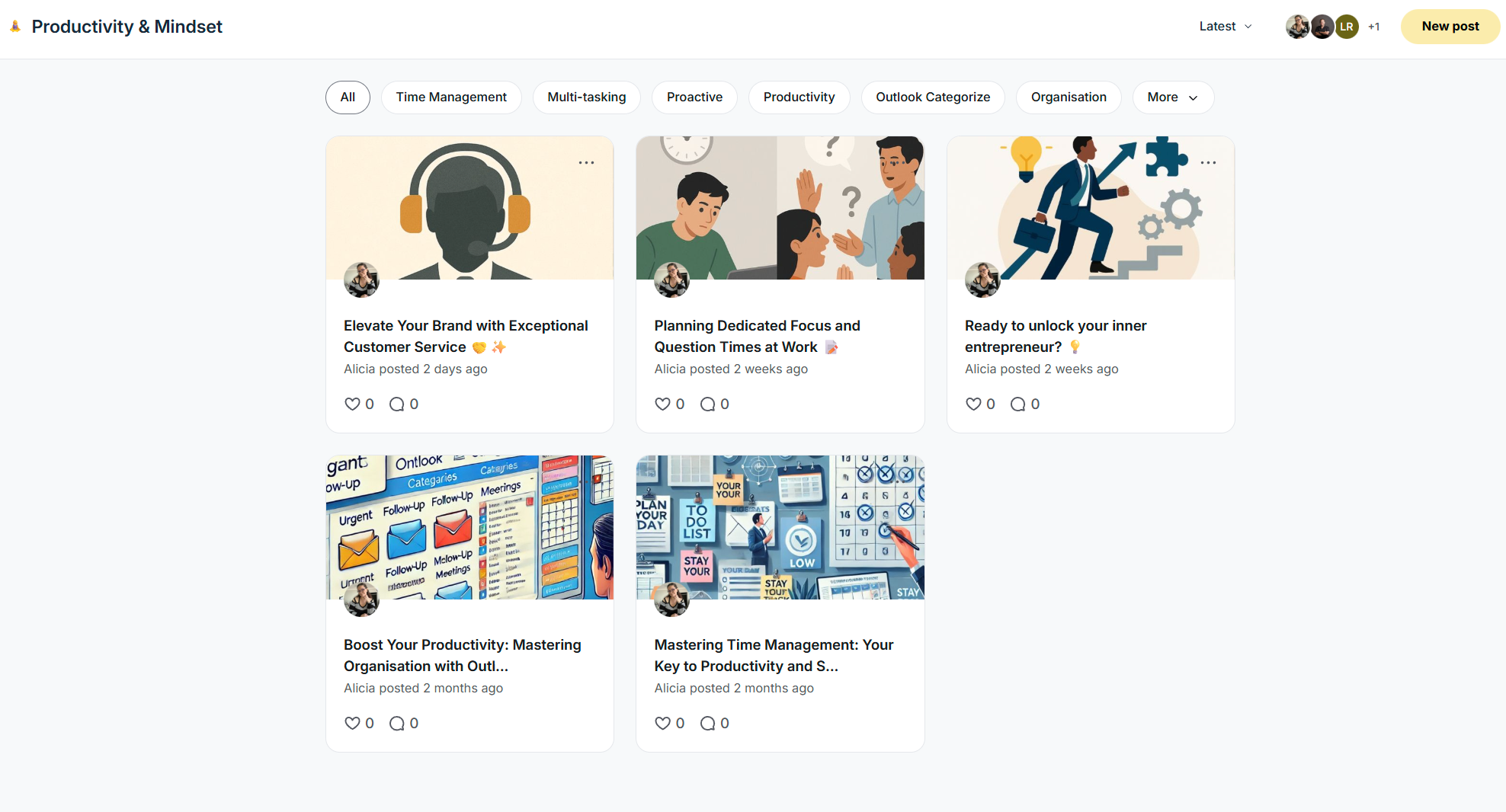Expand the More topics dropdown
Image resolution: width=1506 pixels, height=812 pixels.
coord(1173,98)
